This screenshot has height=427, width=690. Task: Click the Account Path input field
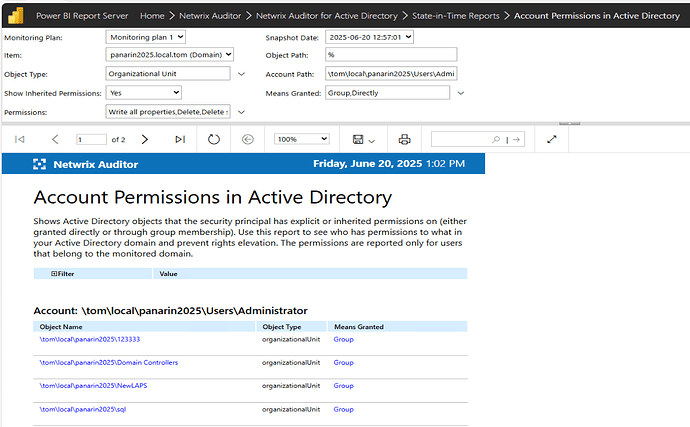point(391,74)
